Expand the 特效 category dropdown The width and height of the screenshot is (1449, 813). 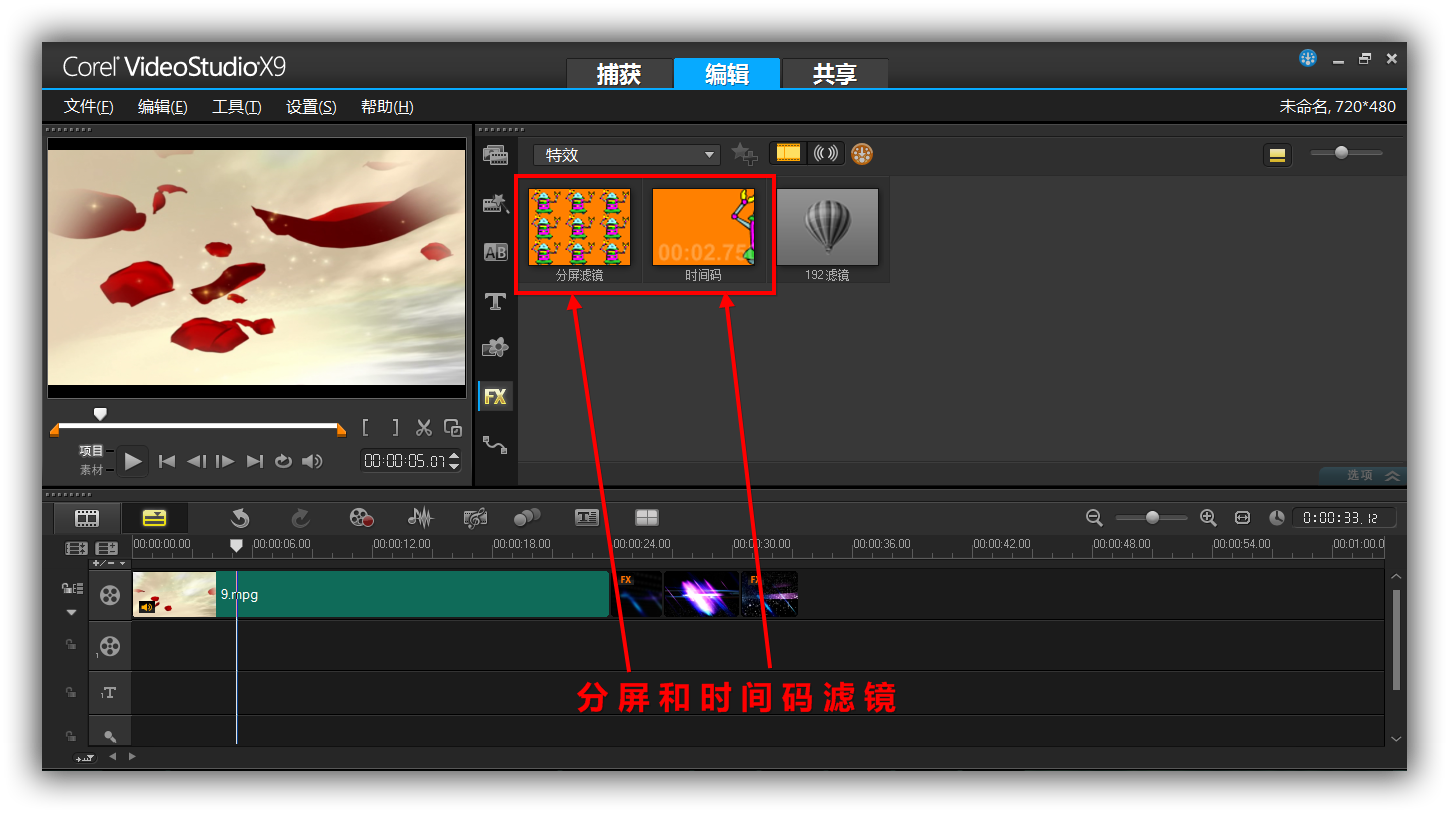tap(709, 155)
